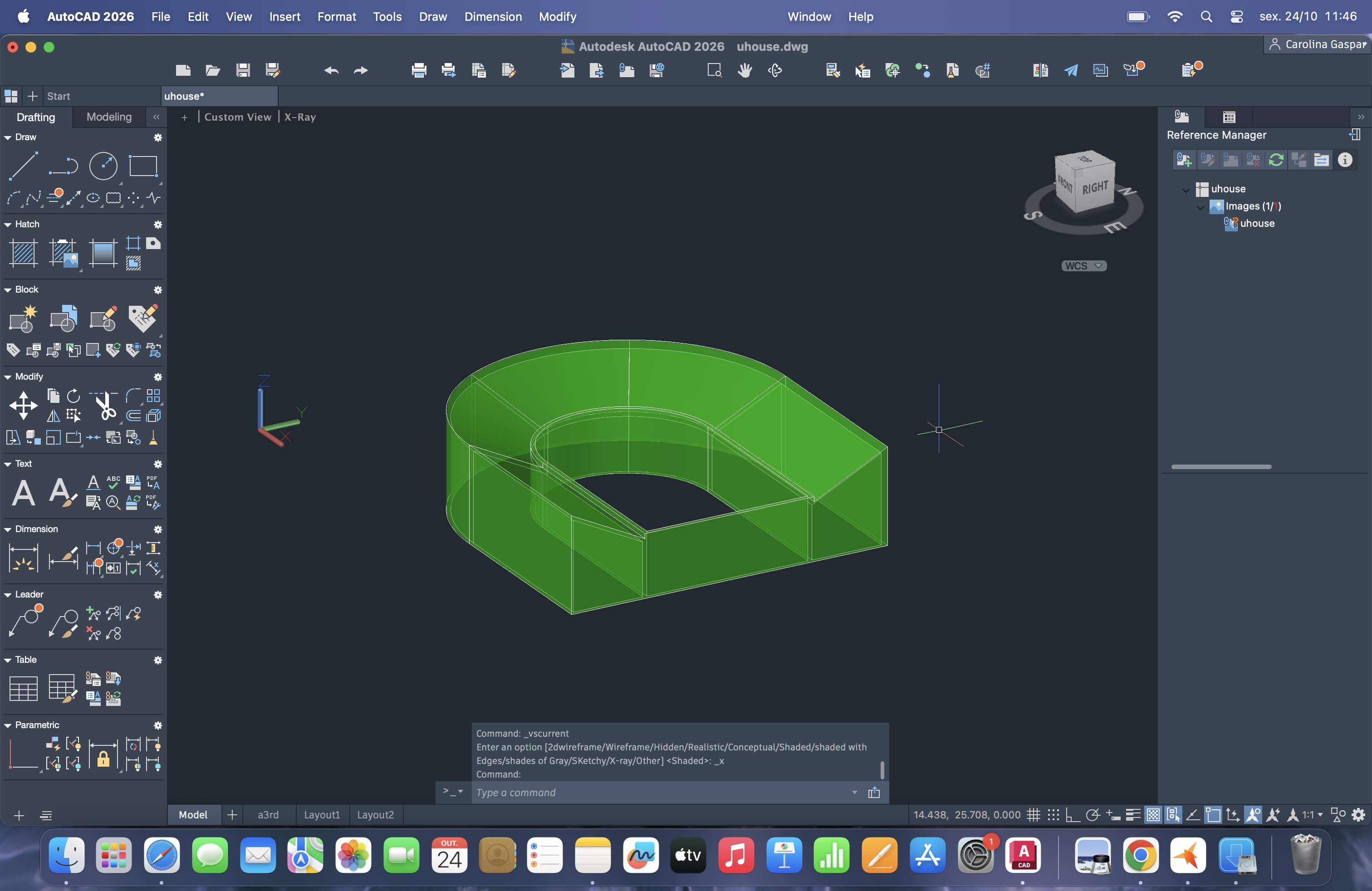The image size is (1372, 891).
Task: Click the X-Ray visual style label
Action: tap(300, 117)
